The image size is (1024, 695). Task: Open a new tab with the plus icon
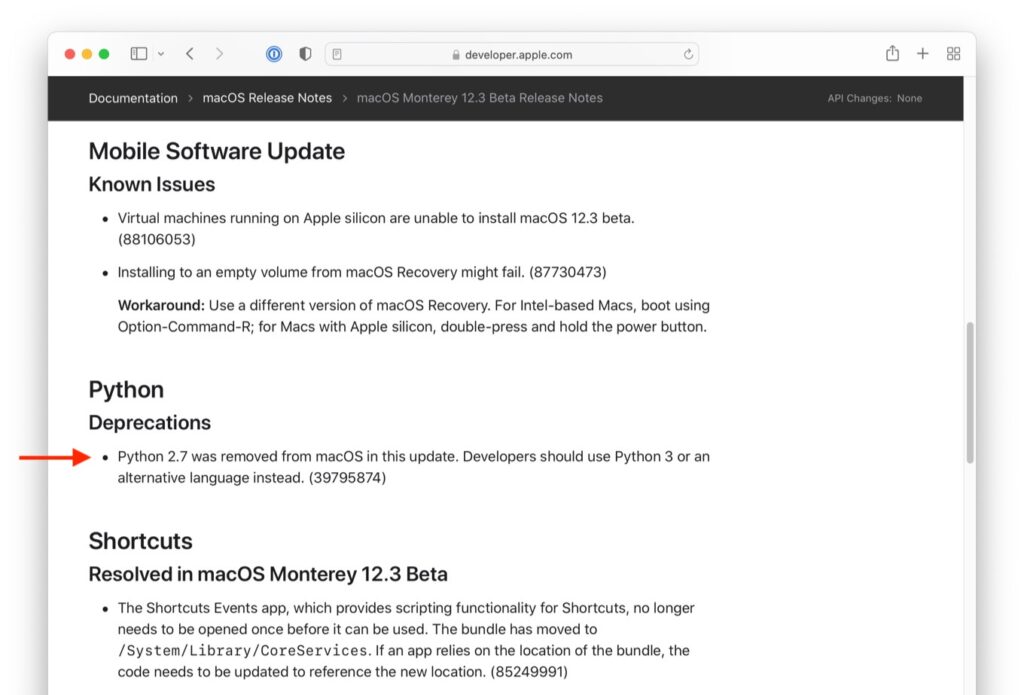coord(922,53)
